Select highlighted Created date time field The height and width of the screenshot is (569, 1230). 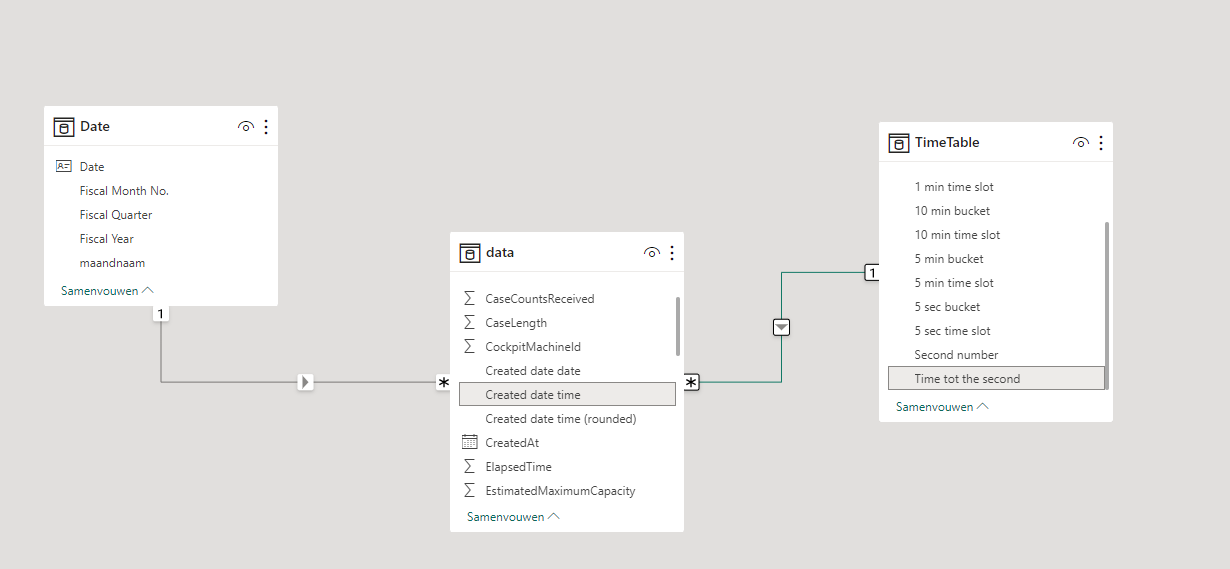point(567,395)
